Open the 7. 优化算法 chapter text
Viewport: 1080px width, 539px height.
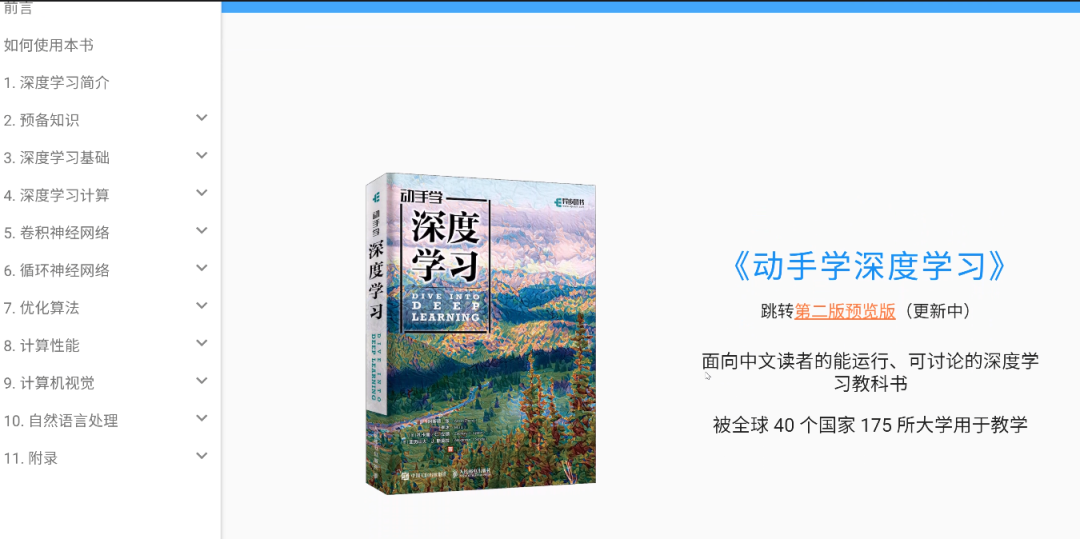(41, 308)
